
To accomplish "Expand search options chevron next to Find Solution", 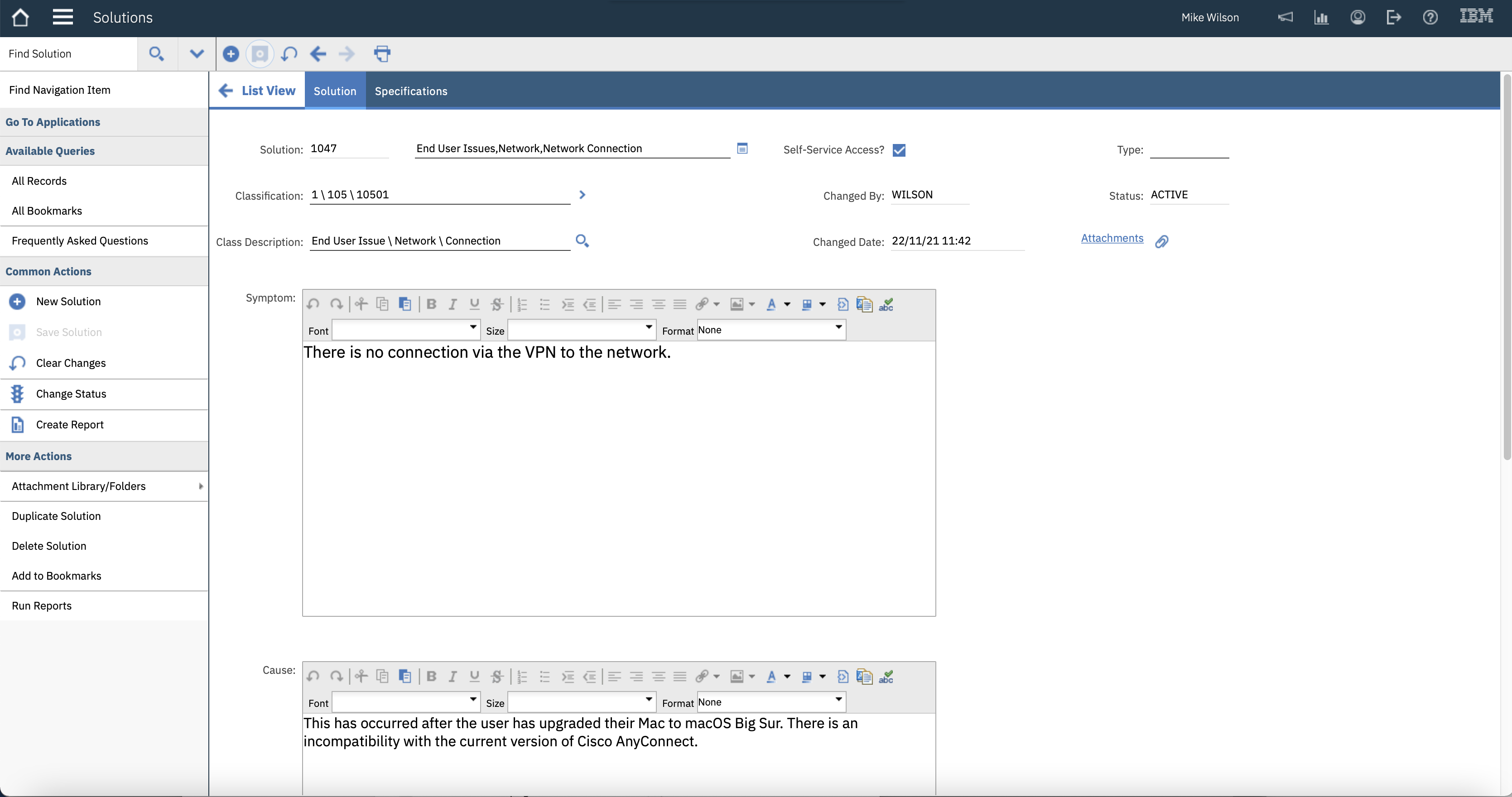I will [197, 54].
